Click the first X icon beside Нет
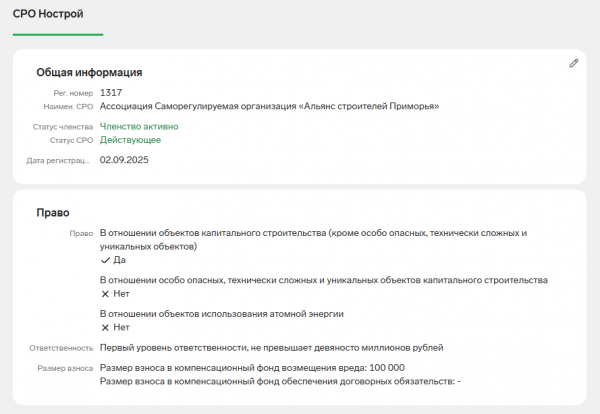The width and height of the screenshot is (600, 414). (105, 294)
